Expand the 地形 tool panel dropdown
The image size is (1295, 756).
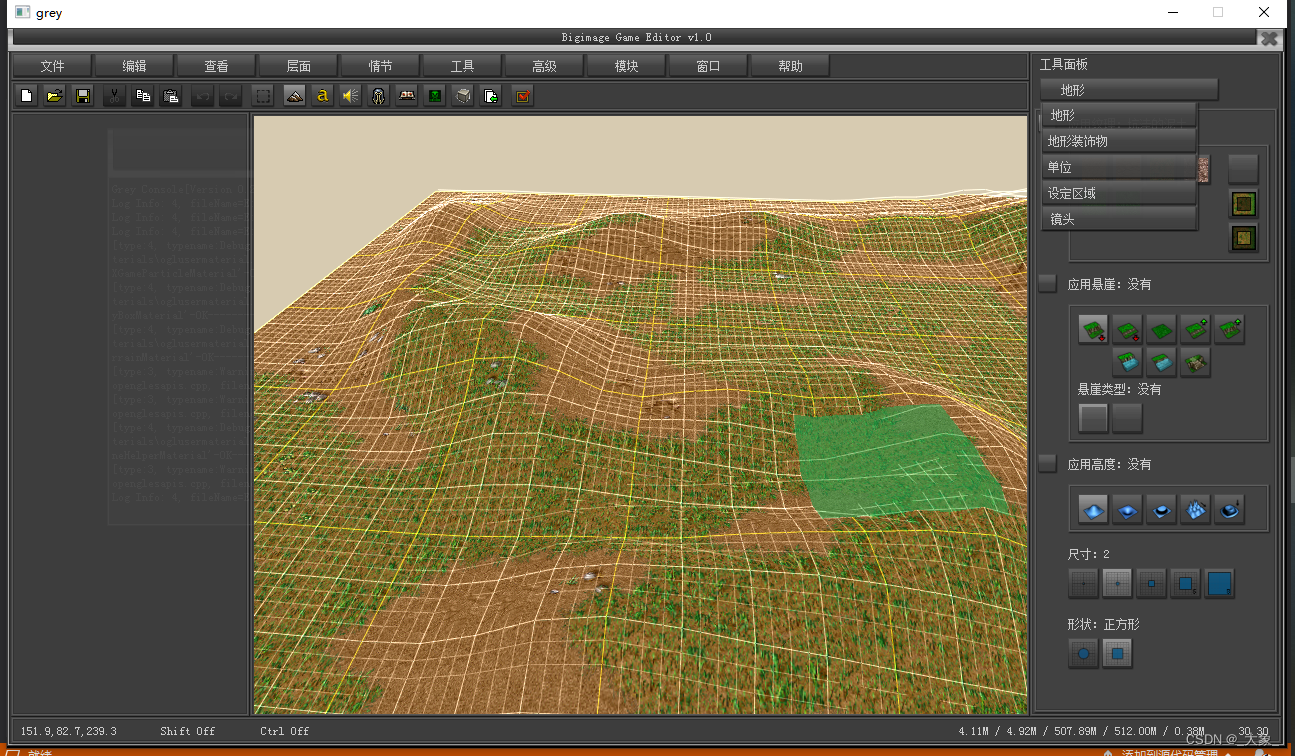[1129, 90]
